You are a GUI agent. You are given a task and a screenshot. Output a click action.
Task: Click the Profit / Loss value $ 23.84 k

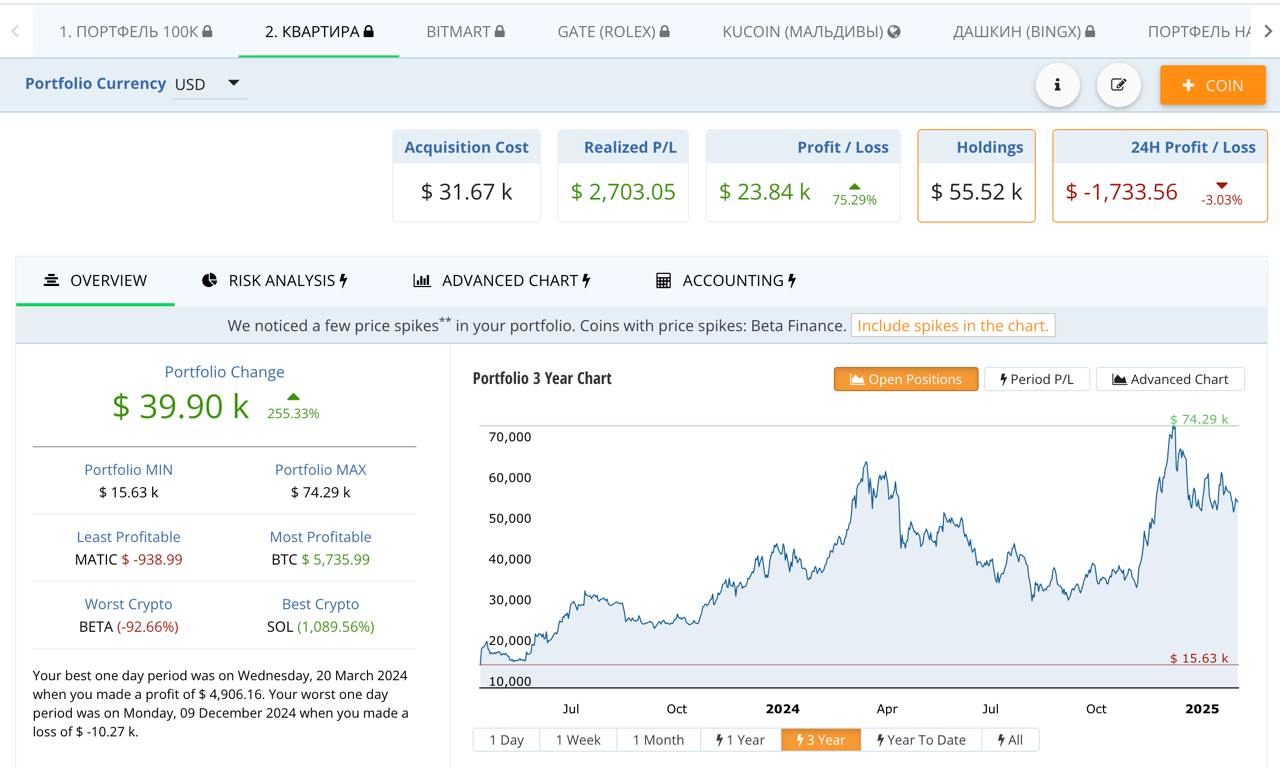765,192
